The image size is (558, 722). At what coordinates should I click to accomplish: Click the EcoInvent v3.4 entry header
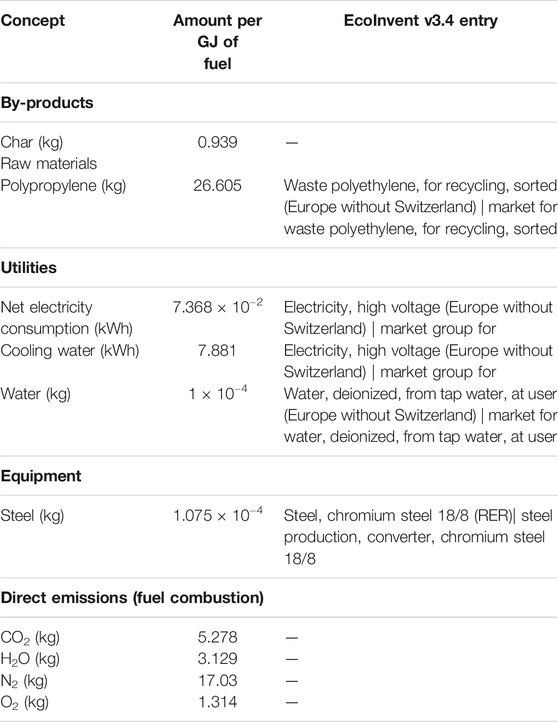(421, 21)
